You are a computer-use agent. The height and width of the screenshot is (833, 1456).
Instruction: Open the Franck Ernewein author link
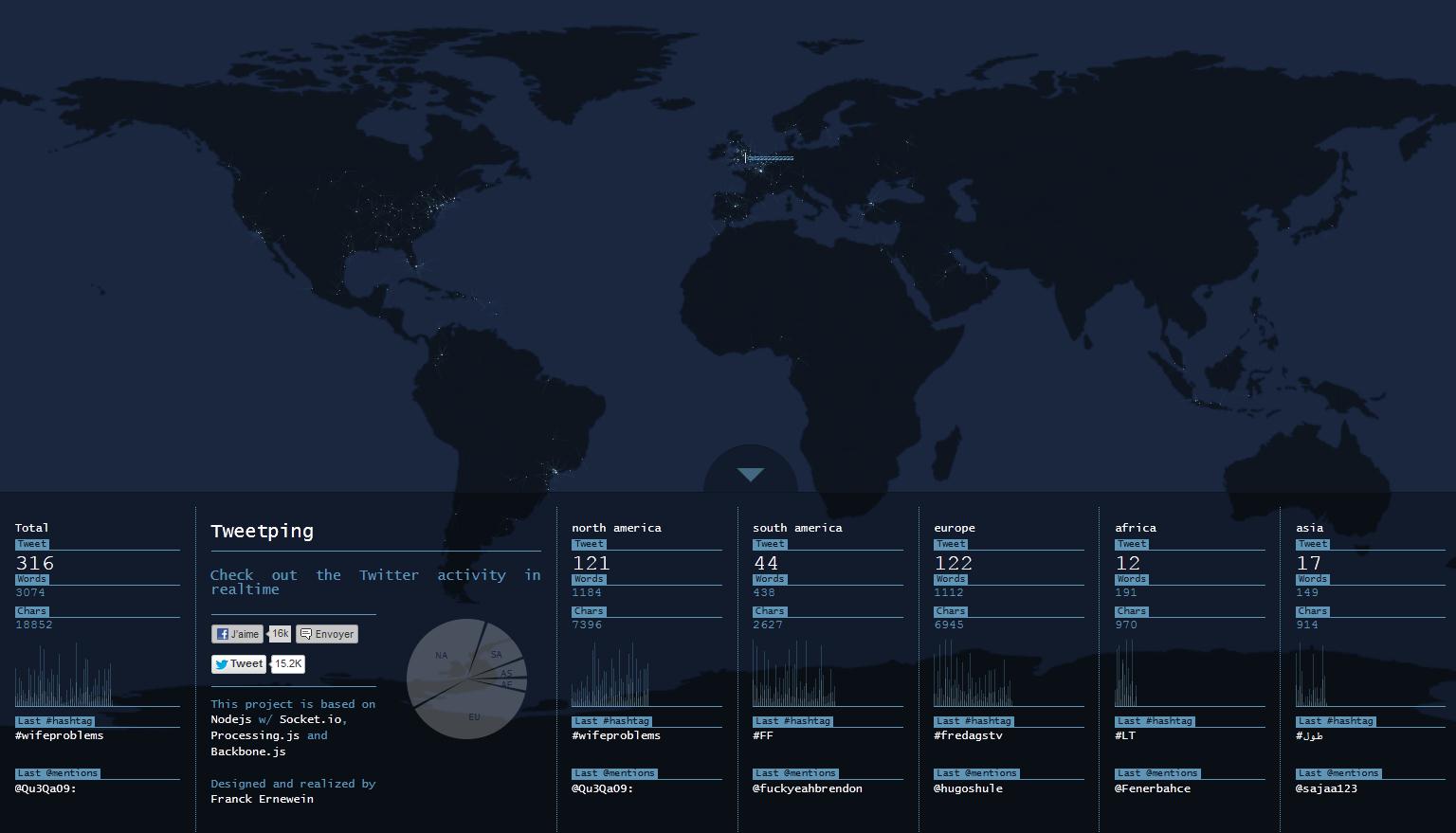pos(262,799)
